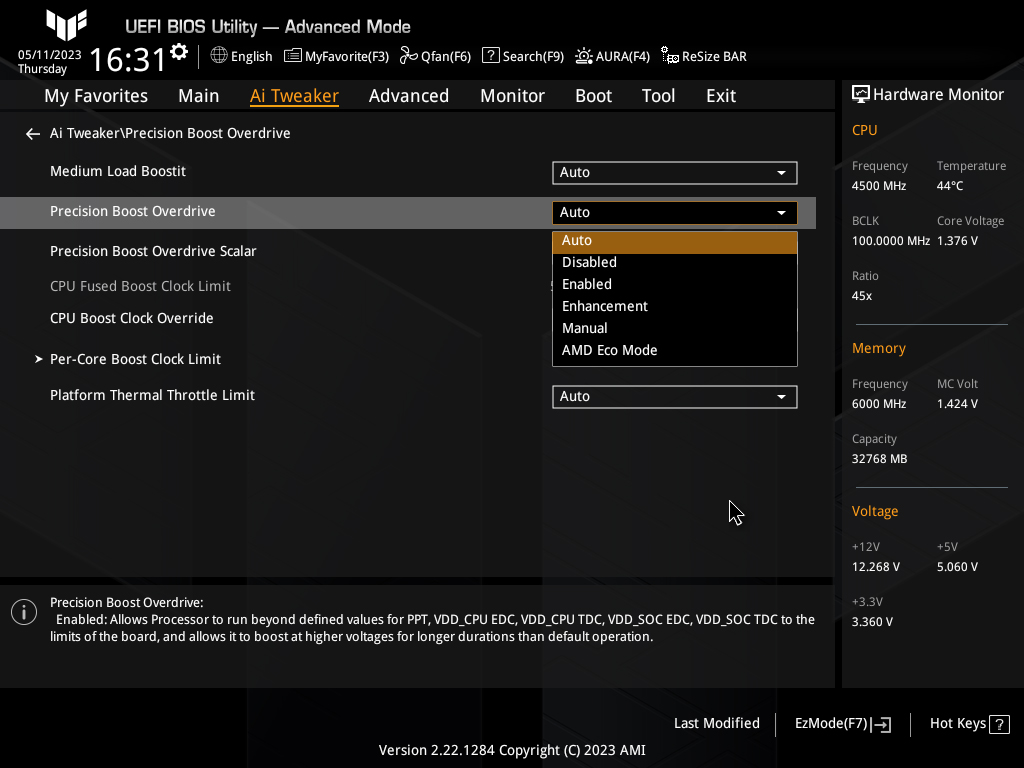Choose Enabled in the dropdown list
Viewport: 1024px width, 768px height.
coord(675,284)
